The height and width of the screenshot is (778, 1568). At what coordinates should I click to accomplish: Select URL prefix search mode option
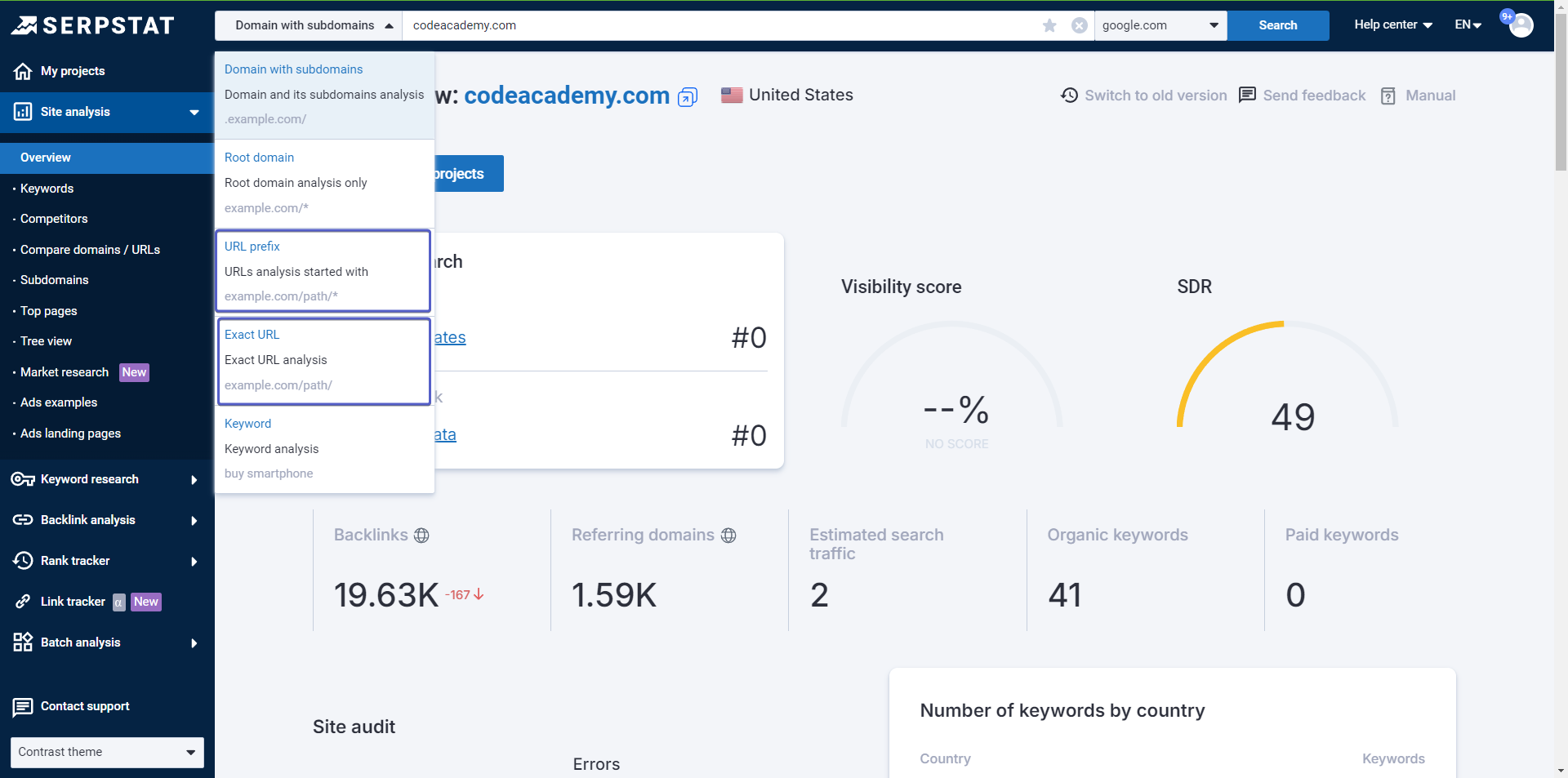323,271
